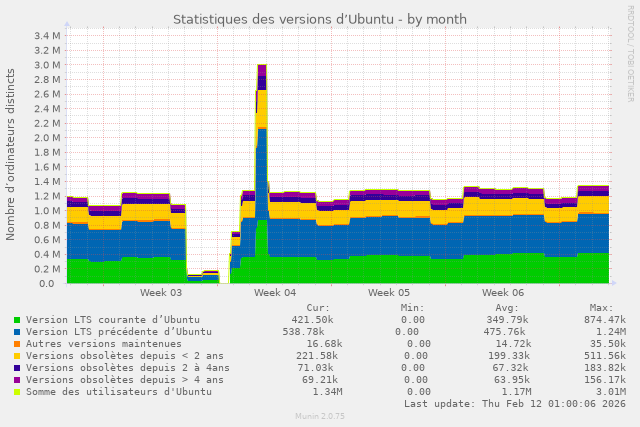The image size is (640, 427).
Task: Click the 'Munin 2.0.75' footer text
Action: (x=320, y=416)
